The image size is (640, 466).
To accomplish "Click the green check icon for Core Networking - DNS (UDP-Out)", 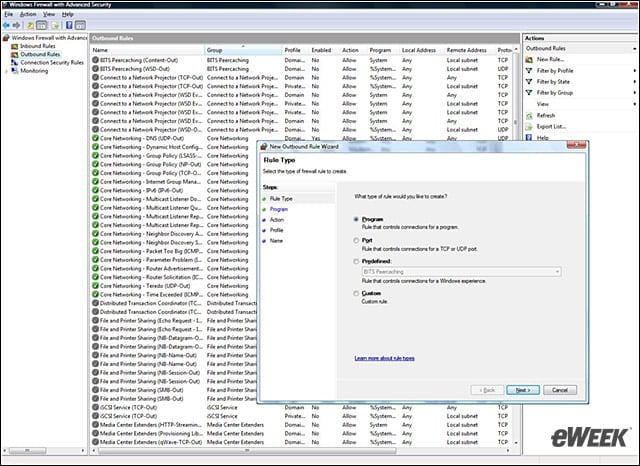I will pos(96,138).
